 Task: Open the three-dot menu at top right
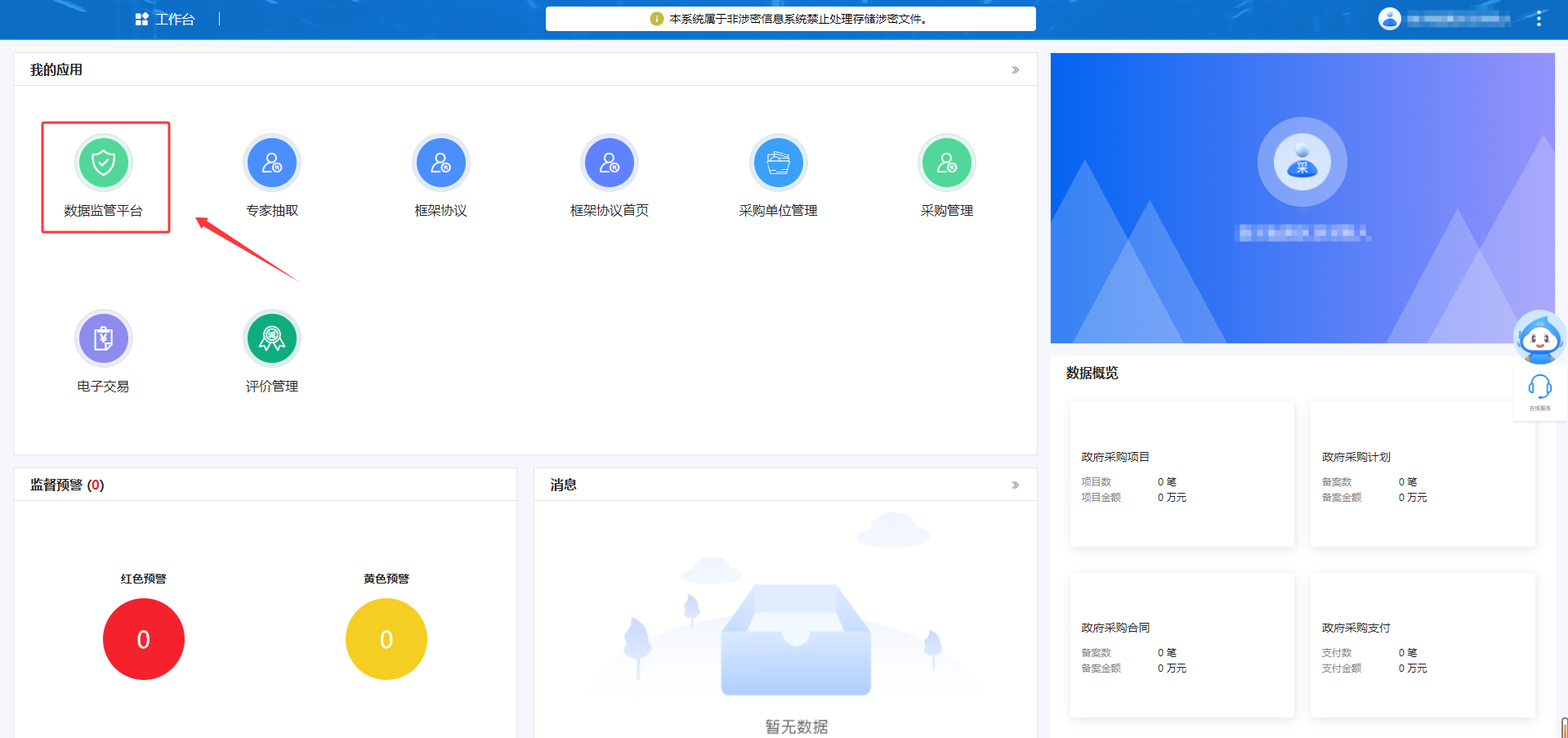tap(1539, 19)
